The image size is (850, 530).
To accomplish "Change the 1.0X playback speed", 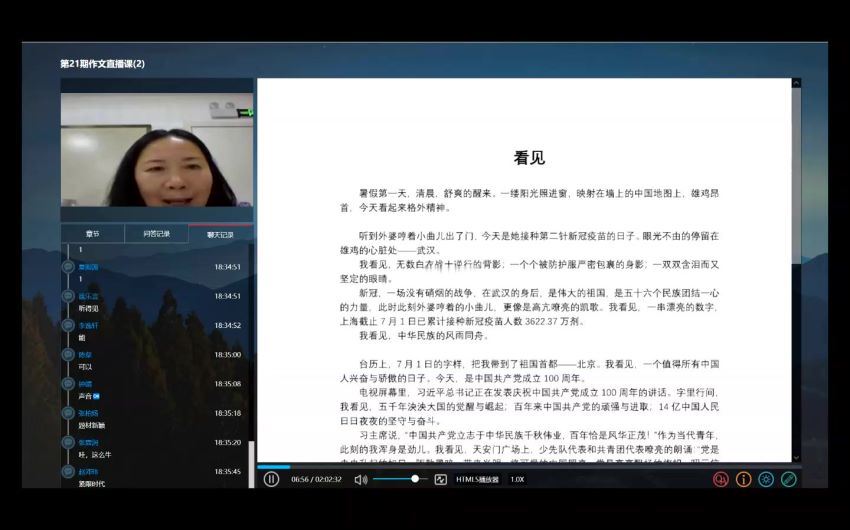I will pos(517,480).
